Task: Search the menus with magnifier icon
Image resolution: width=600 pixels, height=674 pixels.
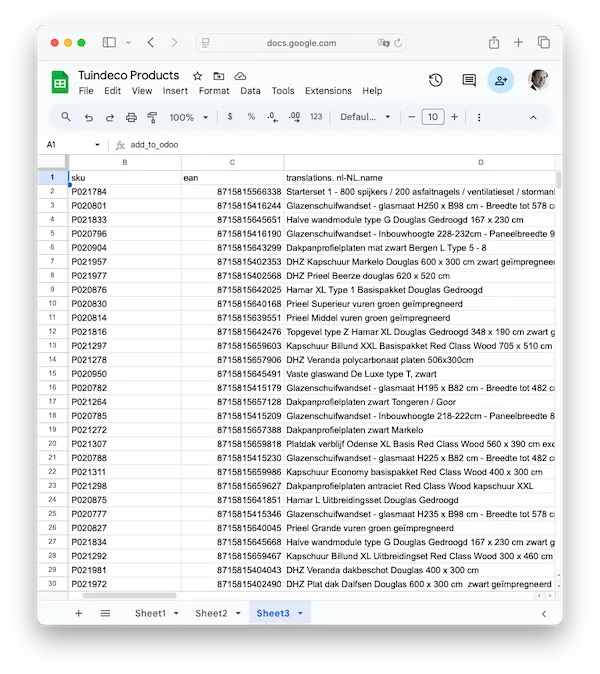Action: [66, 117]
